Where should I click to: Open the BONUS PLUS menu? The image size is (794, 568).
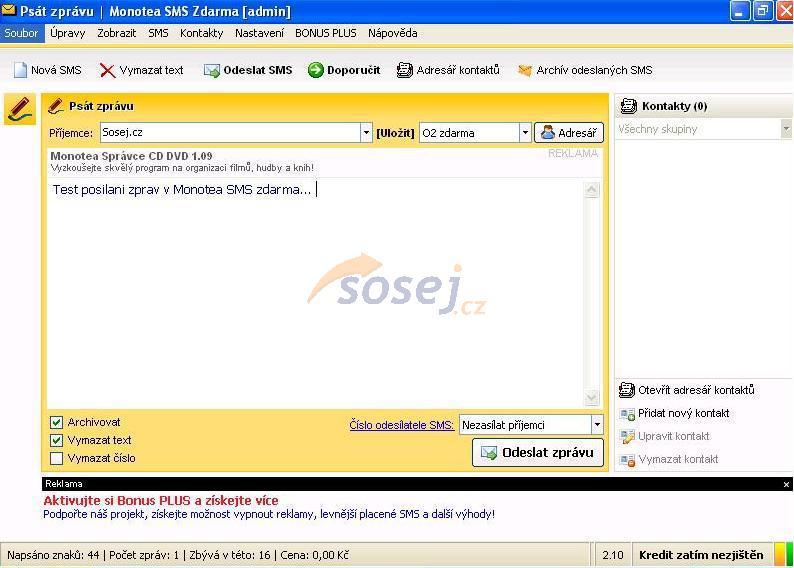click(x=326, y=33)
